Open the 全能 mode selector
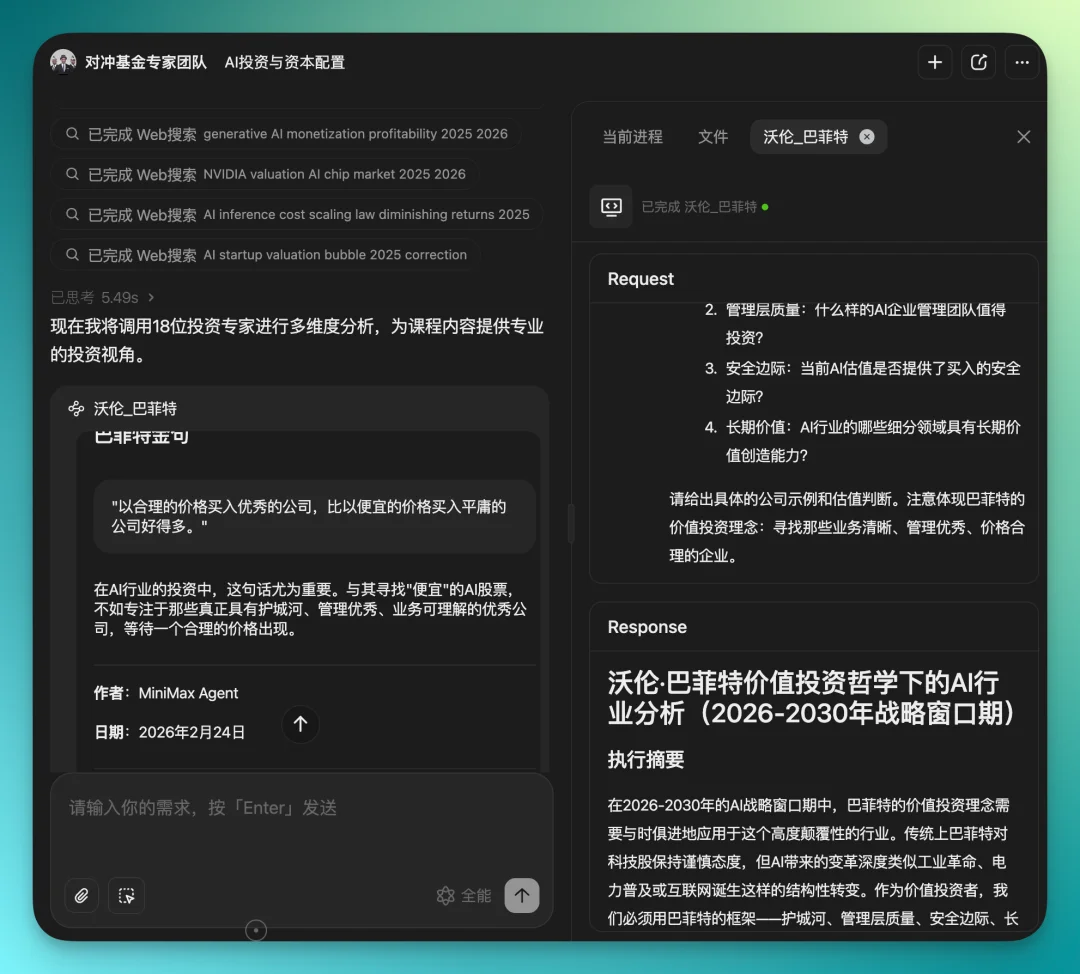 pyautogui.click(x=463, y=896)
